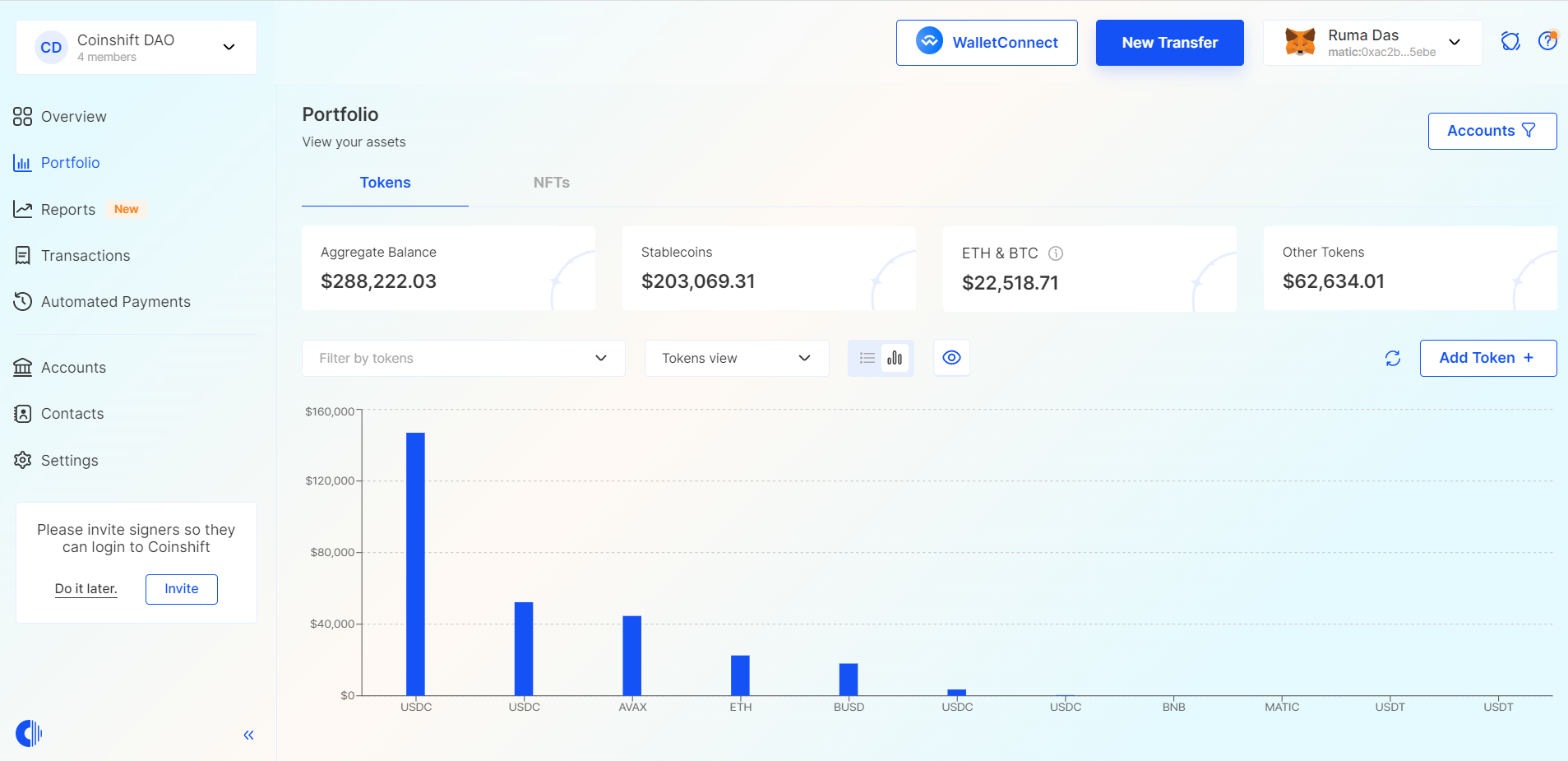Click the refresh balances icon
Screen dimensions: 1568x761
pos(1392,358)
